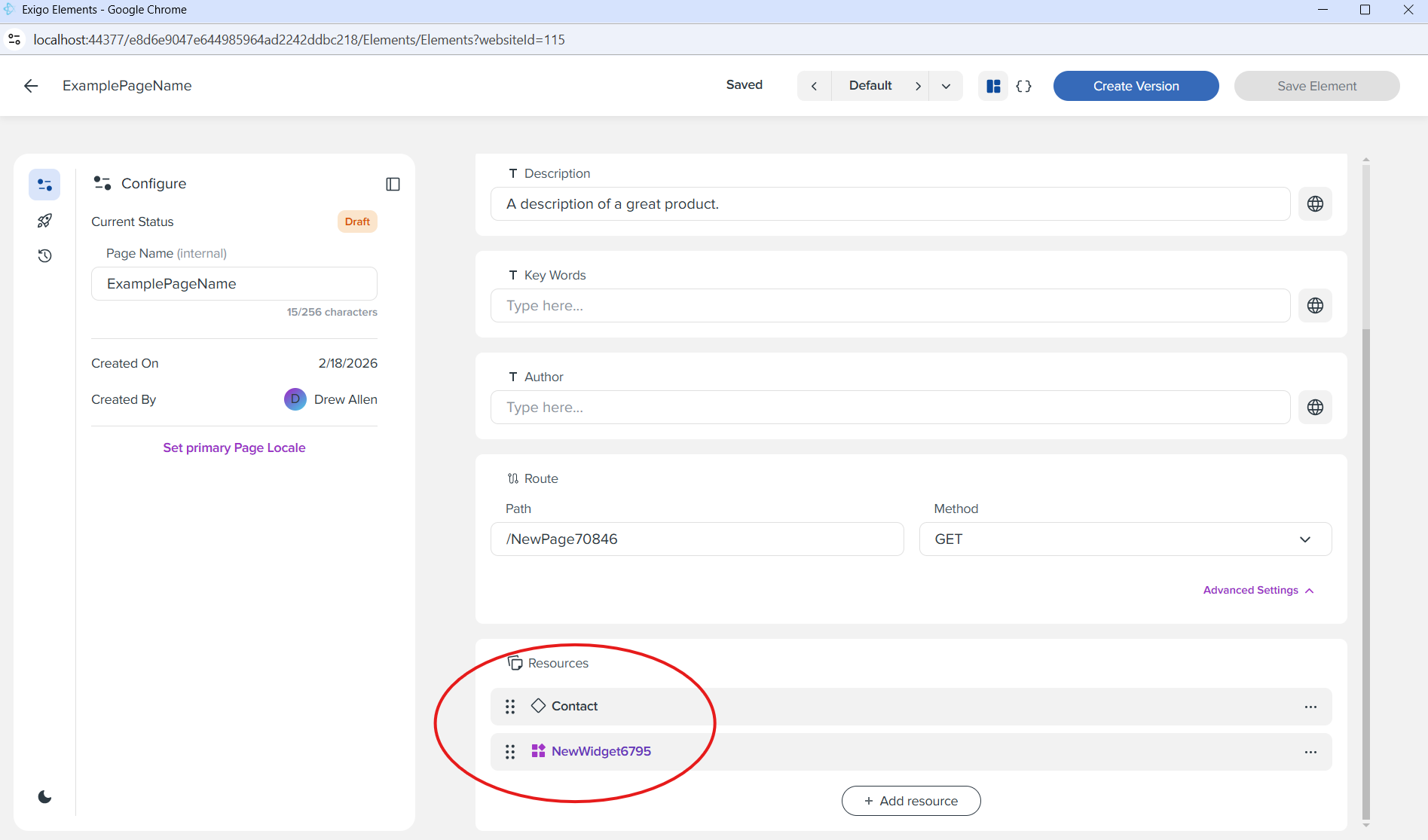
Task: Select the rocket launch icon in sidebar
Action: click(44, 220)
